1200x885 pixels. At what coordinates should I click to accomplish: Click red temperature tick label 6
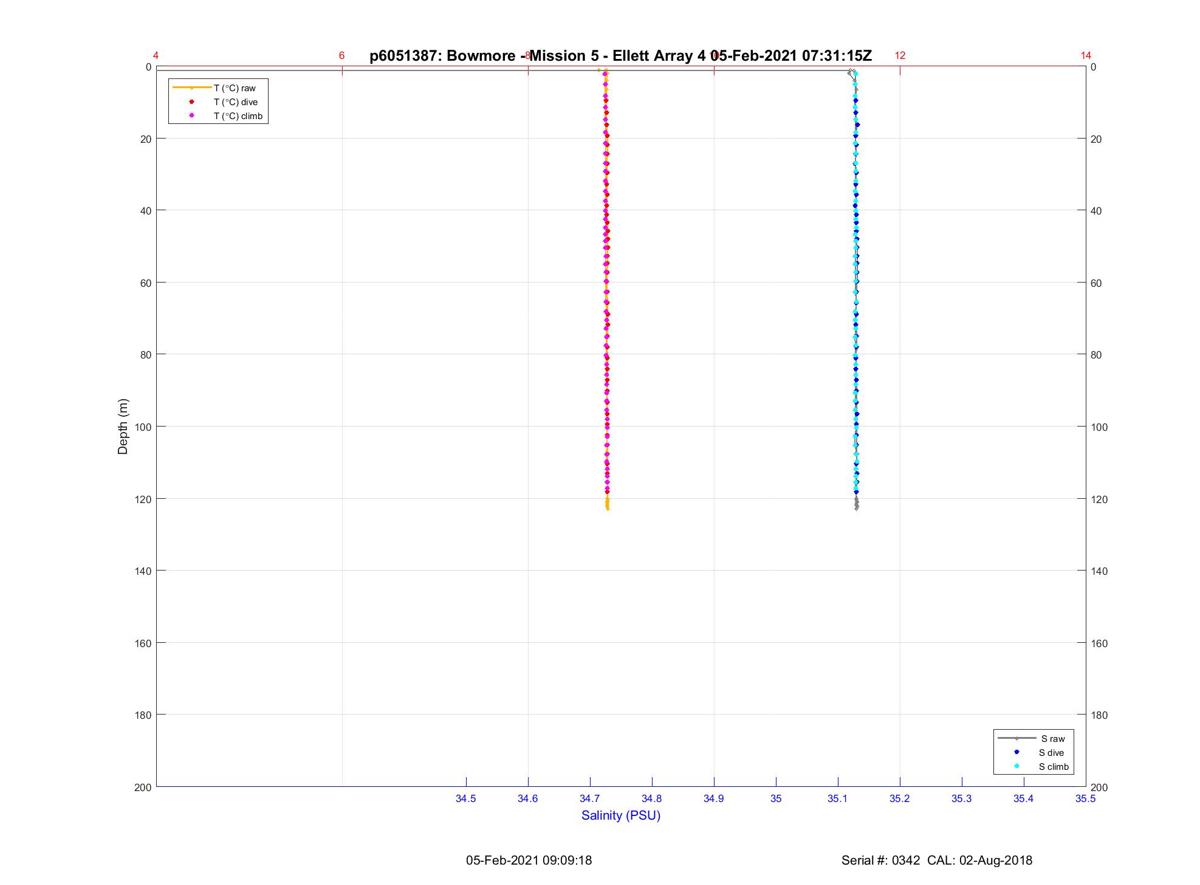click(x=342, y=55)
